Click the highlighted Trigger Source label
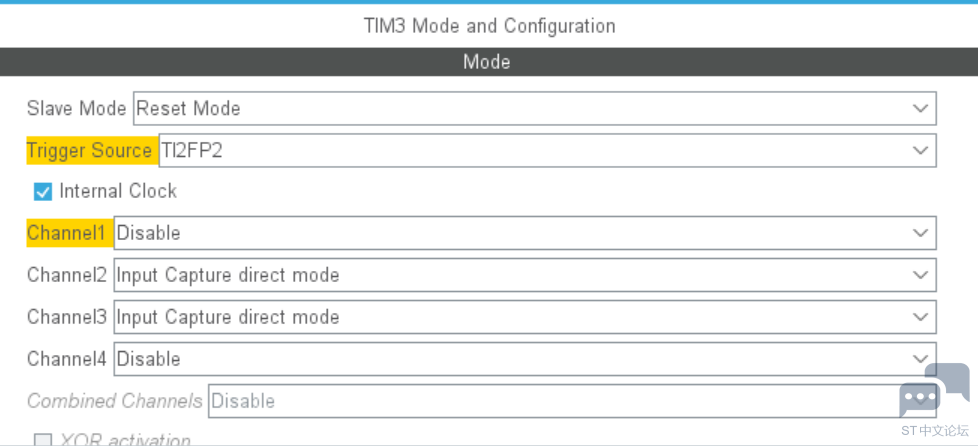The height and width of the screenshot is (446, 978). tap(90, 150)
